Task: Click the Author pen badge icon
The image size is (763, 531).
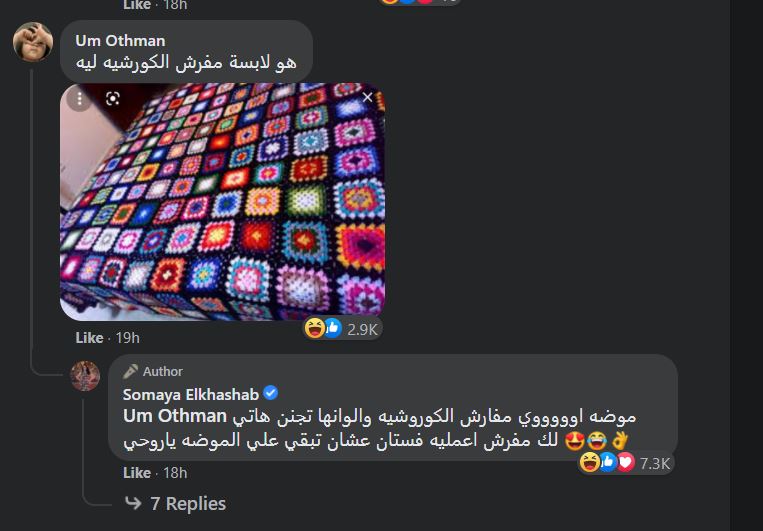Action: point(130,371)
